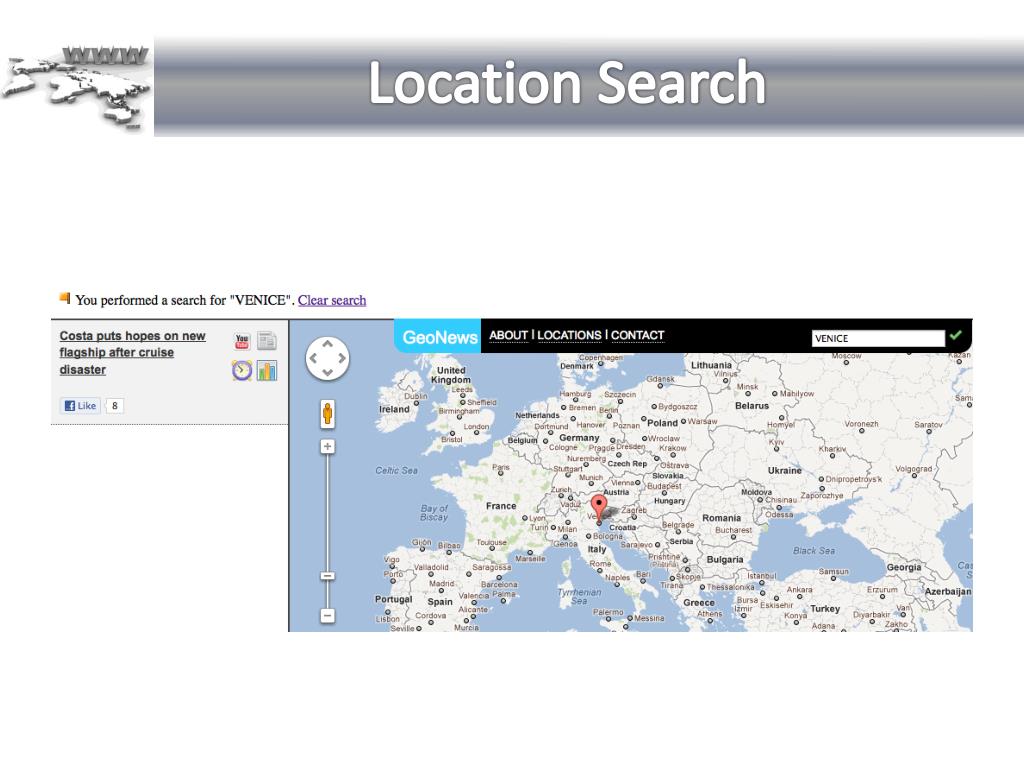This screenshot has width=1024, height=768.
Task: Zoom in with the plus button
Action: tap(327, 447)
